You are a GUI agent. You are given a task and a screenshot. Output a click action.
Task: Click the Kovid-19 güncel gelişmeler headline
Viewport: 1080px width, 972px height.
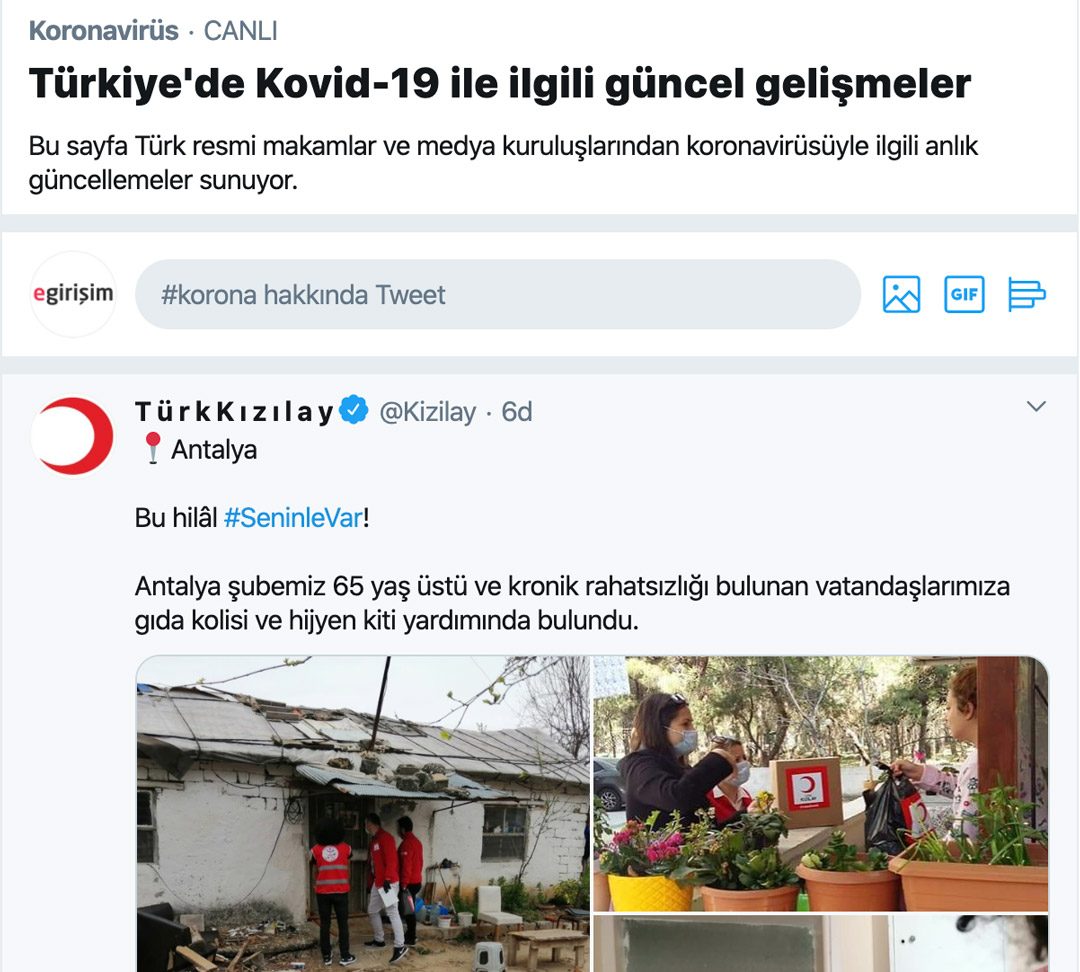500,84
